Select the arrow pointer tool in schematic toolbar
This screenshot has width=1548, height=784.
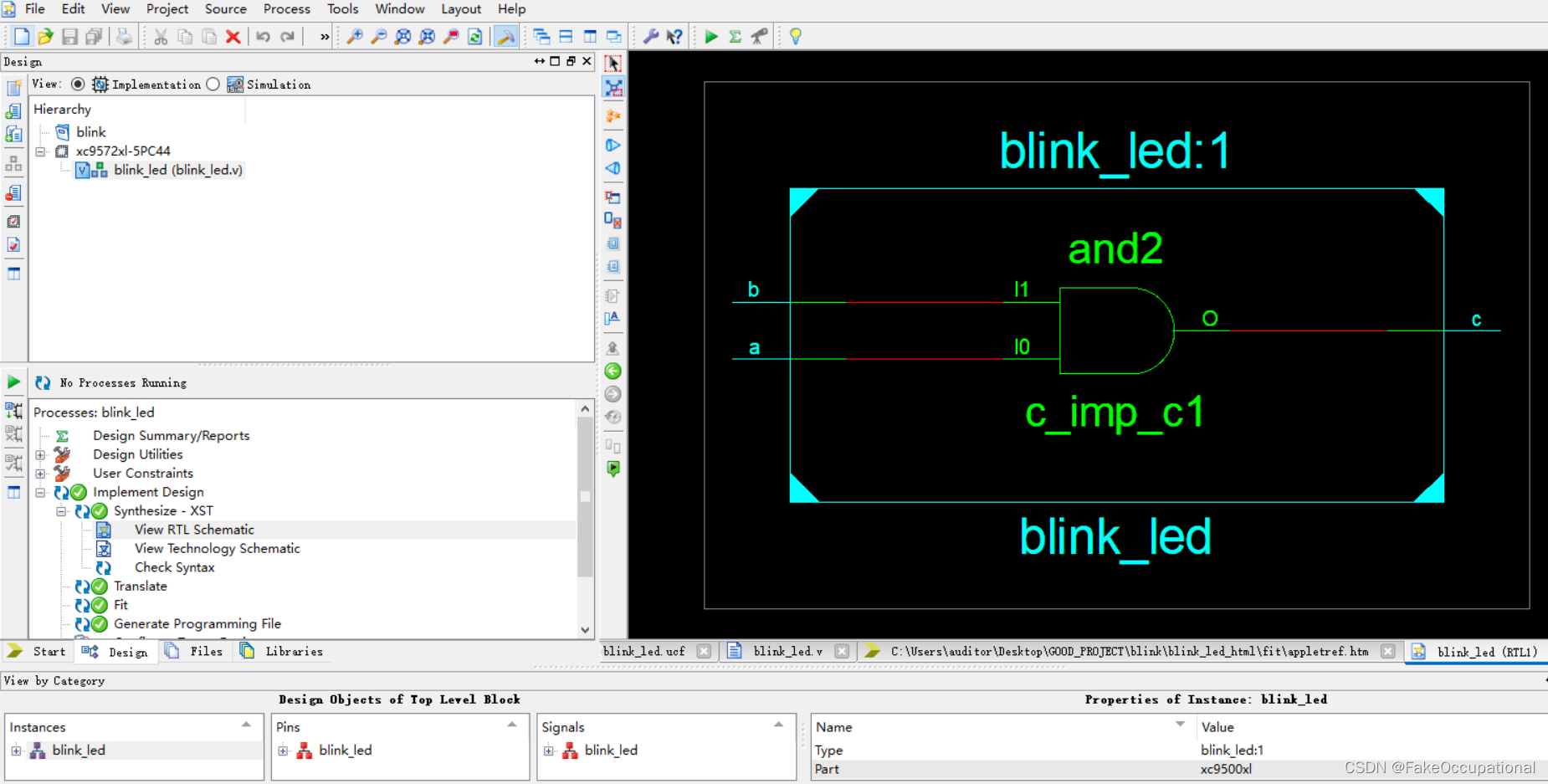[613, 64]
